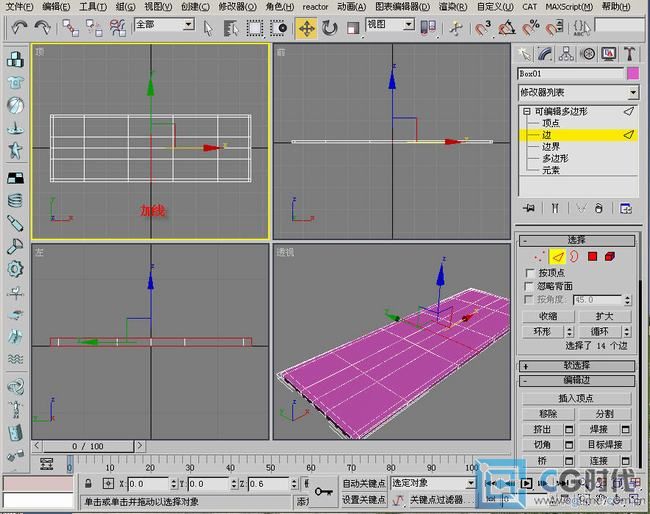Toggle the Angle Snap tool
Viewport: 650px width, 514px height.
pos(507,29)
